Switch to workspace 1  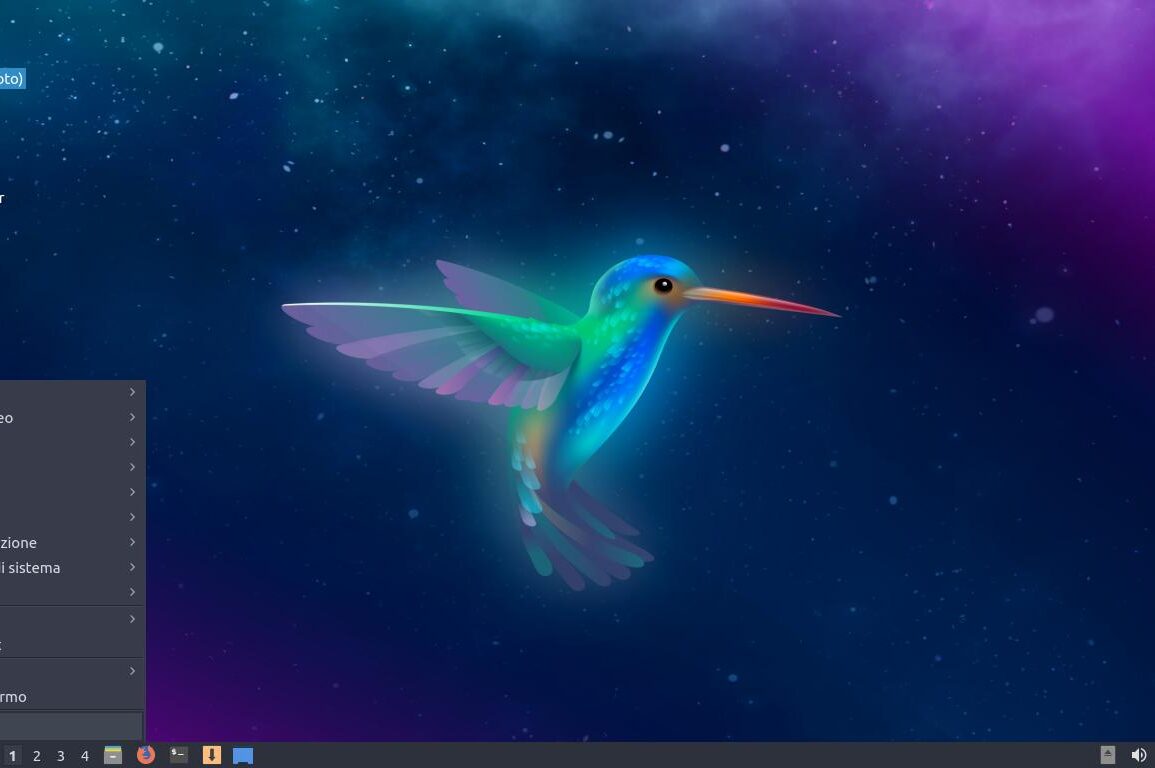coord(13,756)
